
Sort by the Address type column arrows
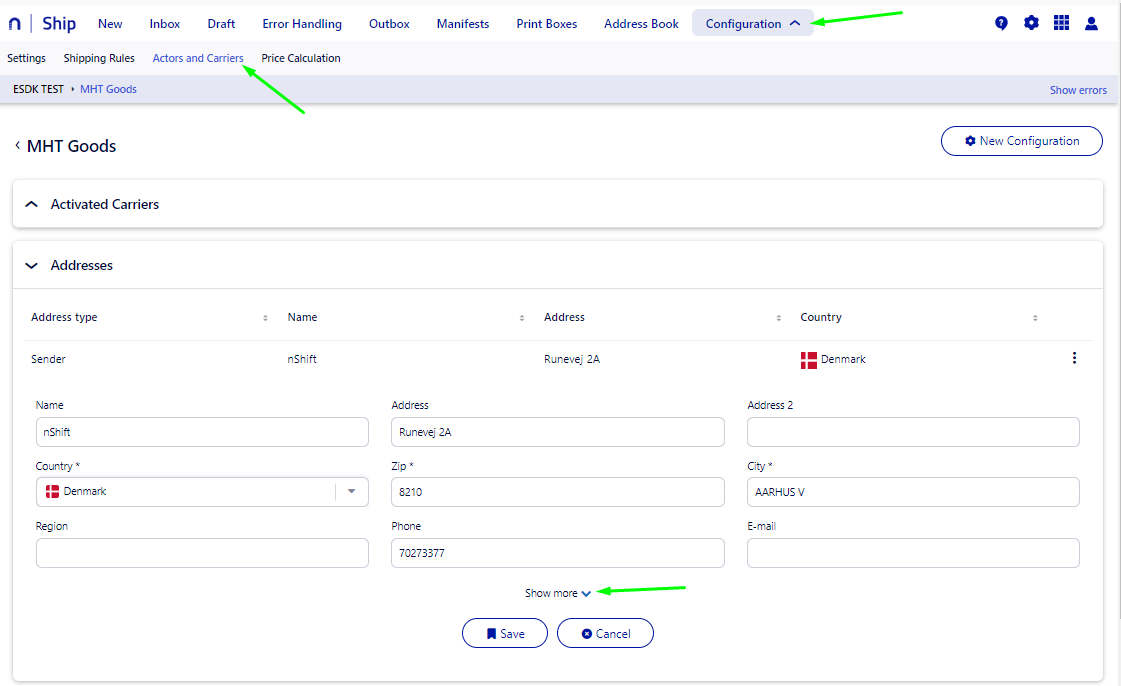tap(265, 318)
